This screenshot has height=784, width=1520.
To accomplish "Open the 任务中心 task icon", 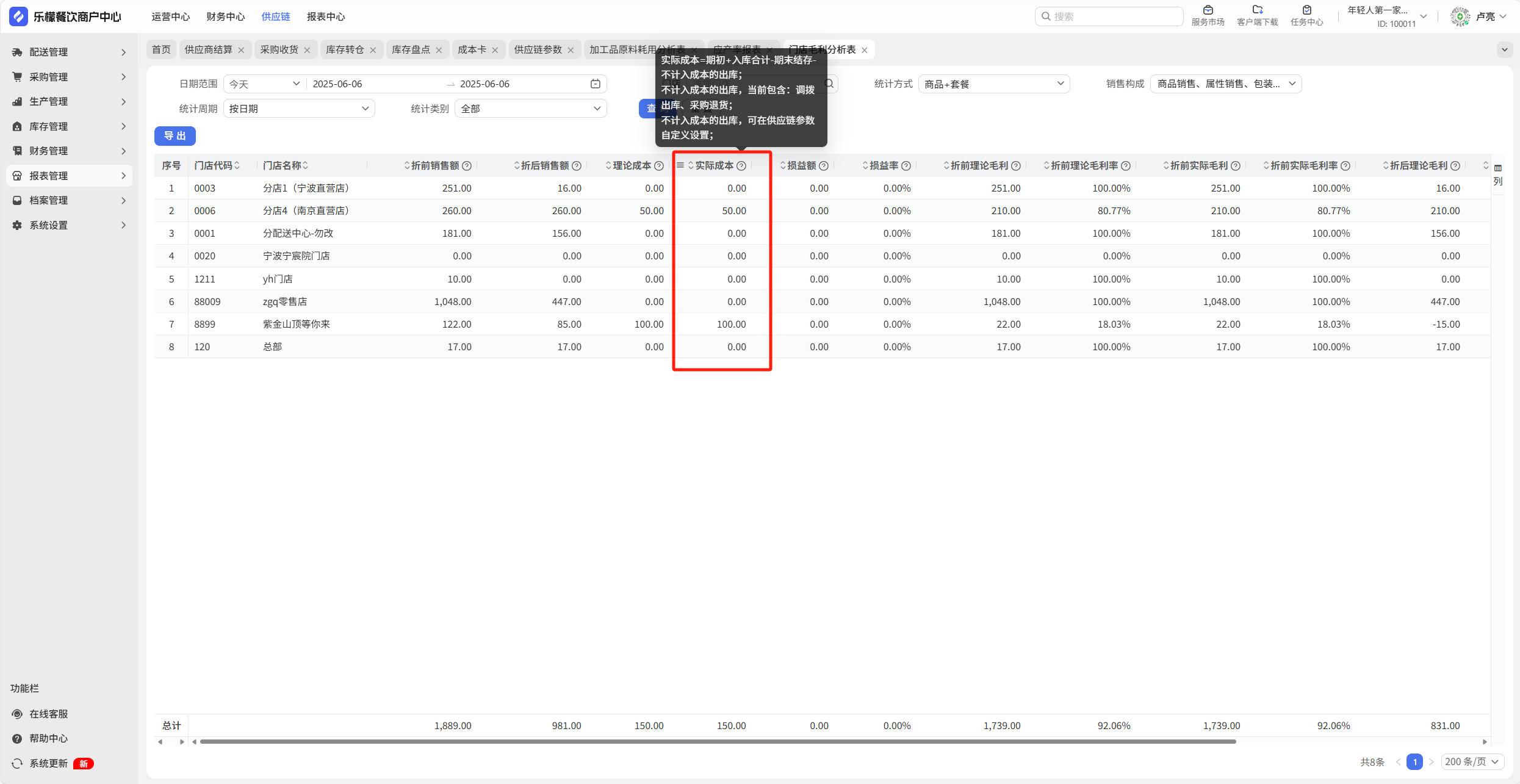I will coord(1306,10).
